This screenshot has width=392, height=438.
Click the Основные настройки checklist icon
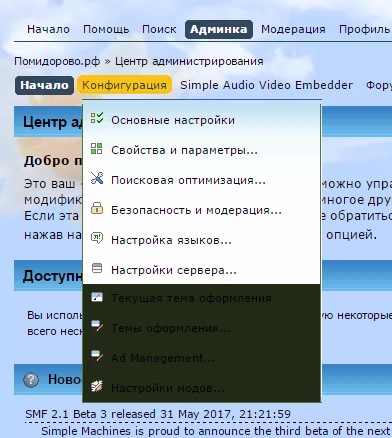click(x=97, y=118)
